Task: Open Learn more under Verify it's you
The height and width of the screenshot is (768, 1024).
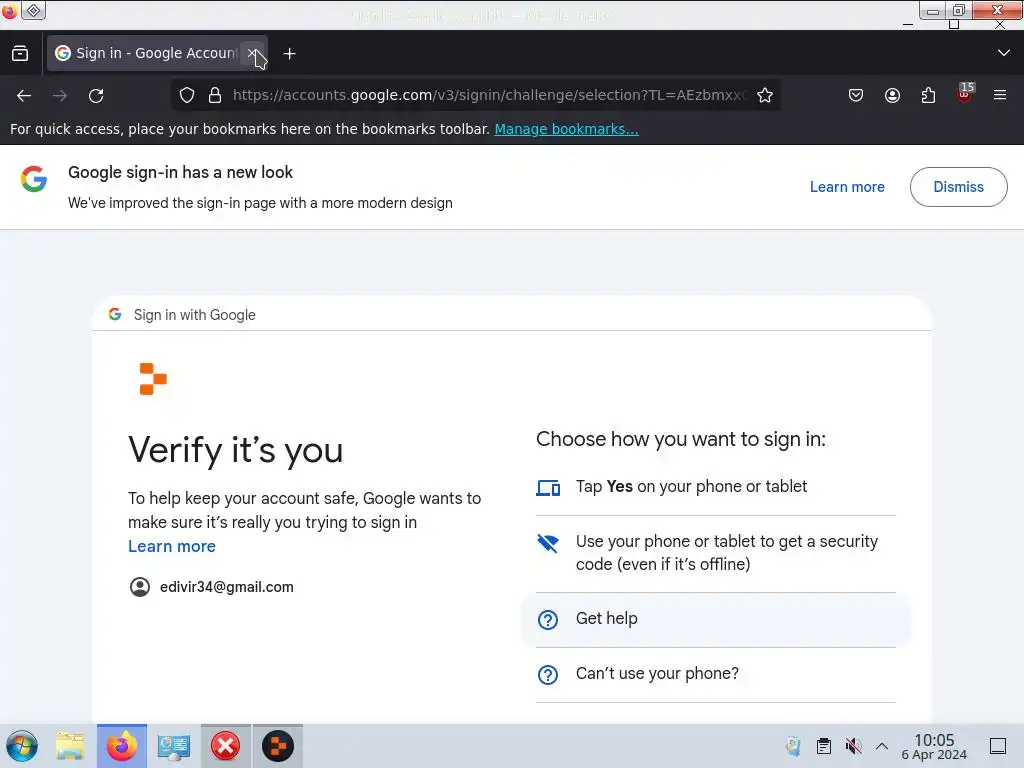Action: tap(172, 546)
